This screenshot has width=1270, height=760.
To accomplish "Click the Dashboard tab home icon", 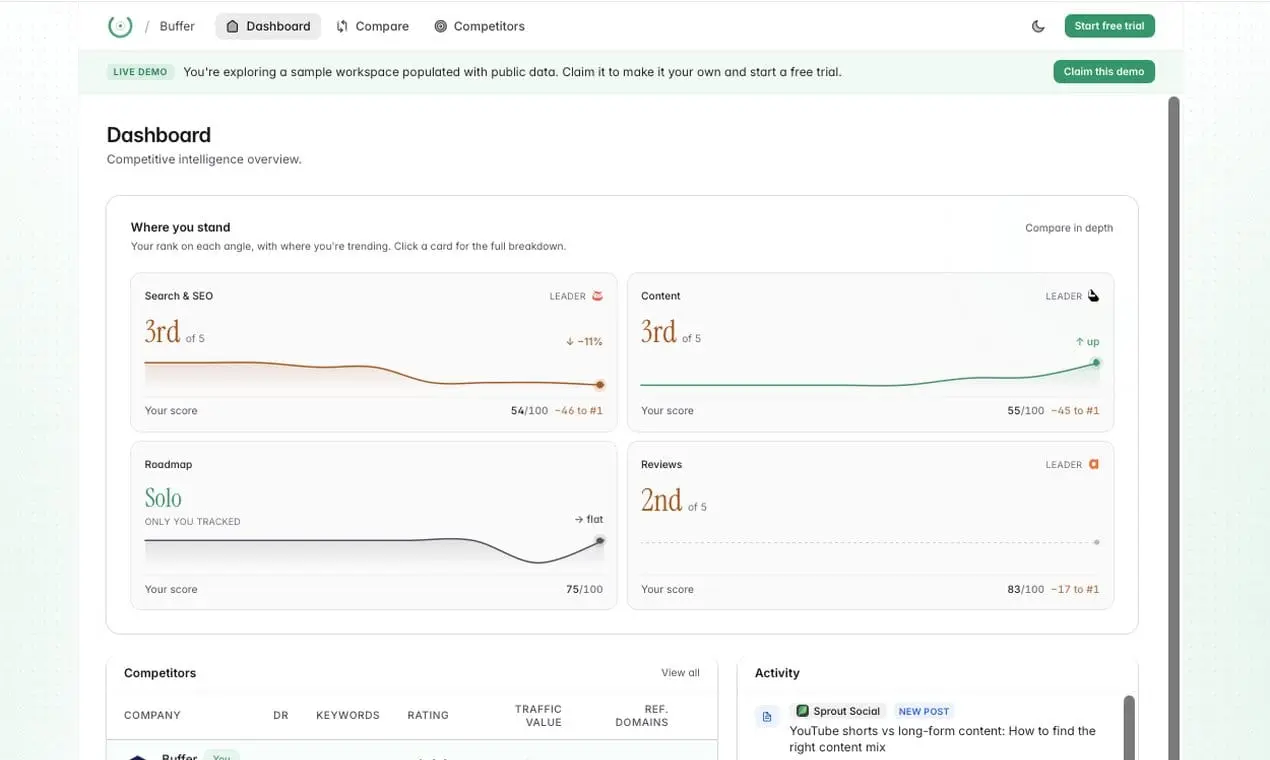I will [232, 26].
